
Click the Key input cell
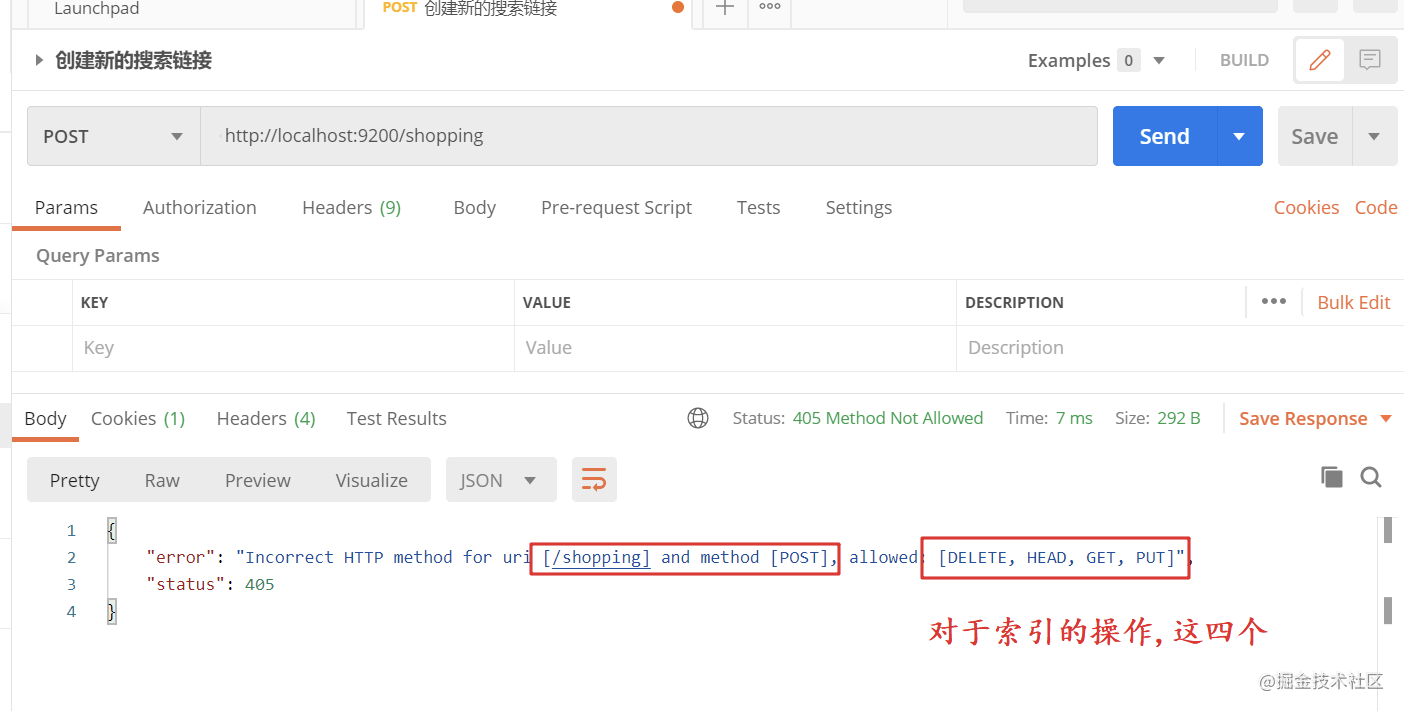293,348
